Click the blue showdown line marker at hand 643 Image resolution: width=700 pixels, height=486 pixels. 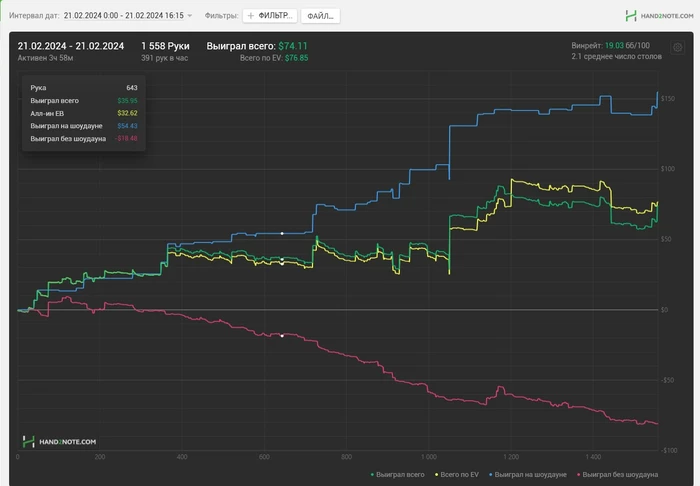282,233
